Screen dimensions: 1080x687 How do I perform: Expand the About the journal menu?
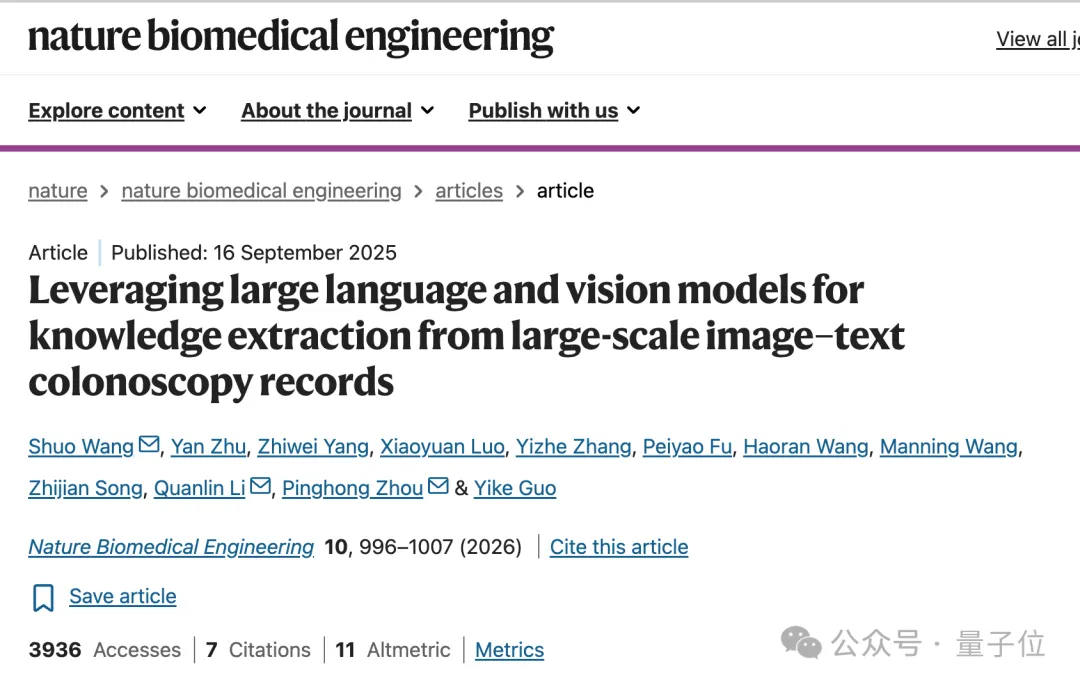pos(338,111)
